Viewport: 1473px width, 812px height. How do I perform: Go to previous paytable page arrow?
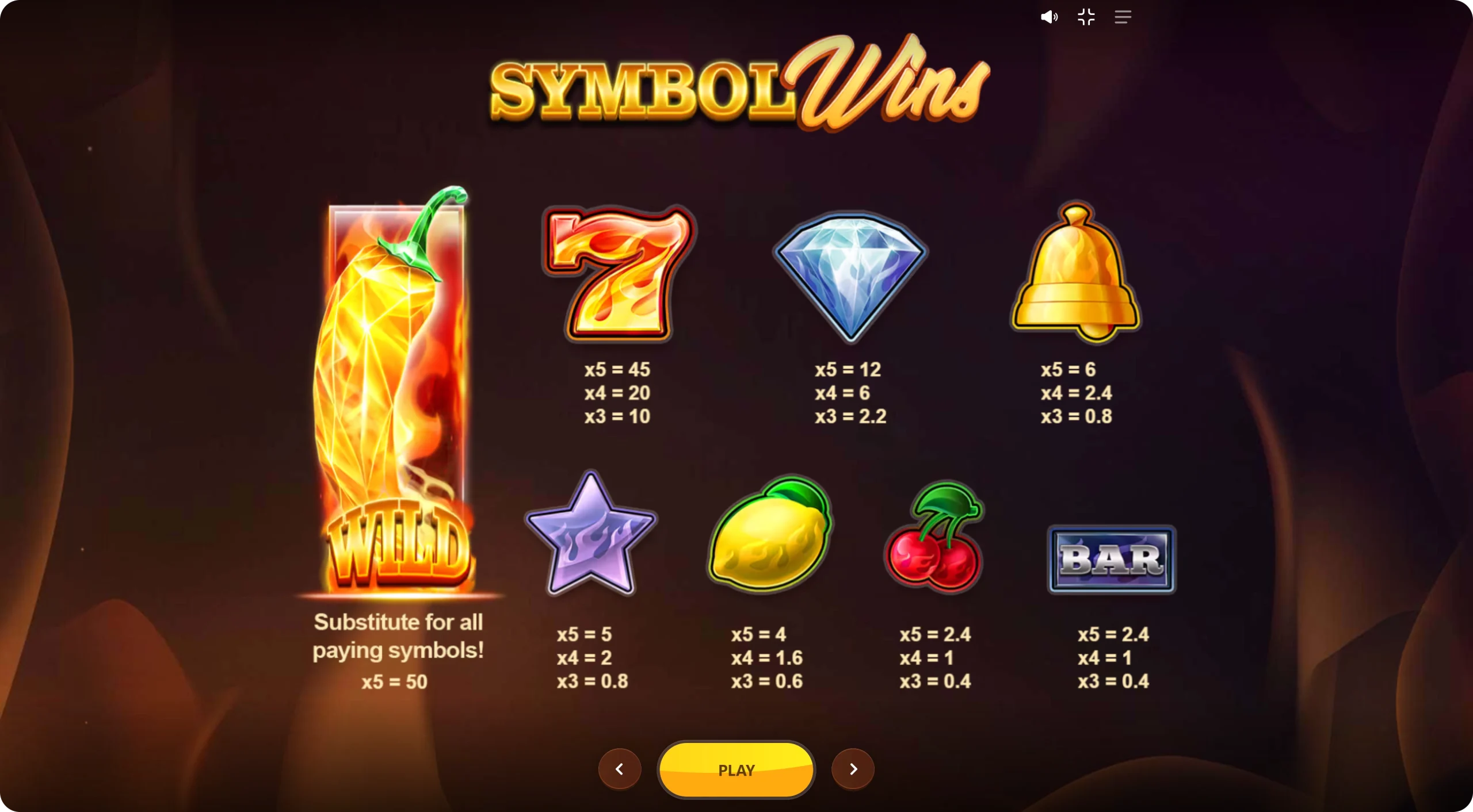(620, 769)
